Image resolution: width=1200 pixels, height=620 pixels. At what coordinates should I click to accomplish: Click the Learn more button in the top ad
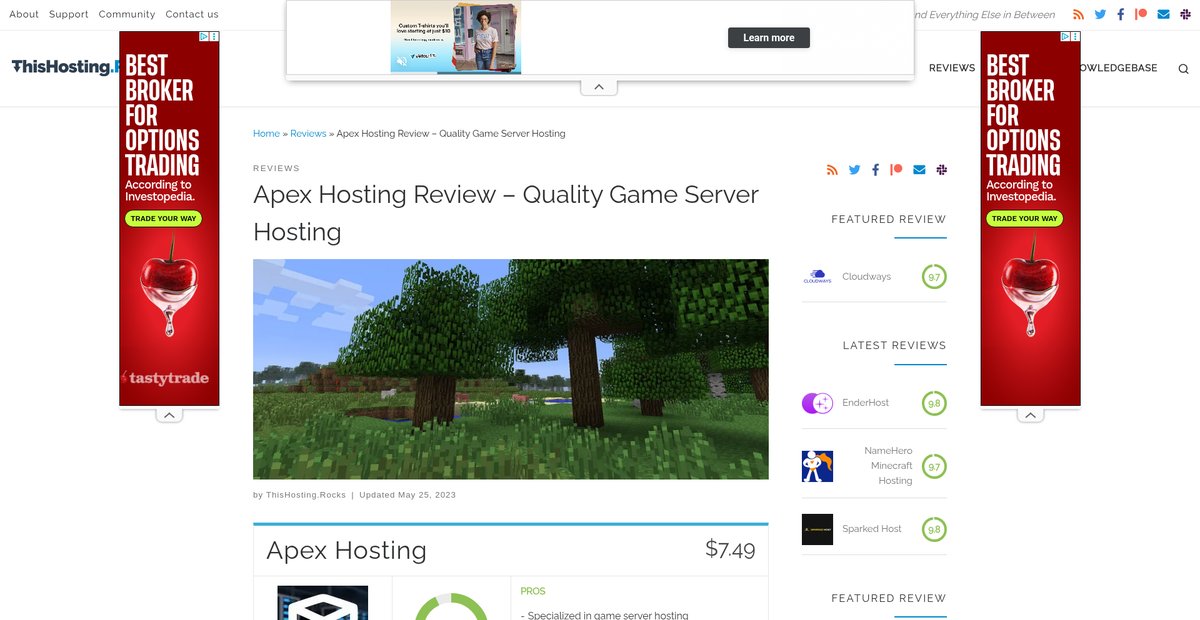pyautogui.click(x=769, y=38)
